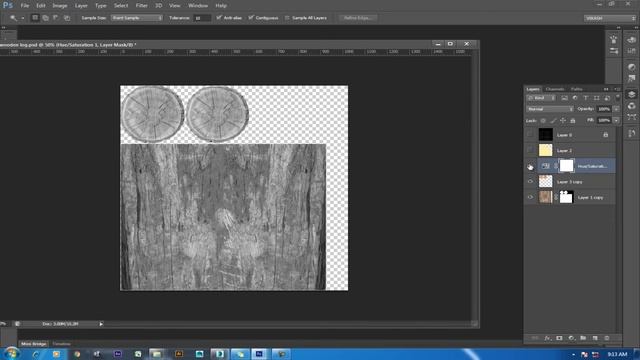Hide the Hue/Saturation adjustment layer
640x360 pixels.
pos(530,166)
